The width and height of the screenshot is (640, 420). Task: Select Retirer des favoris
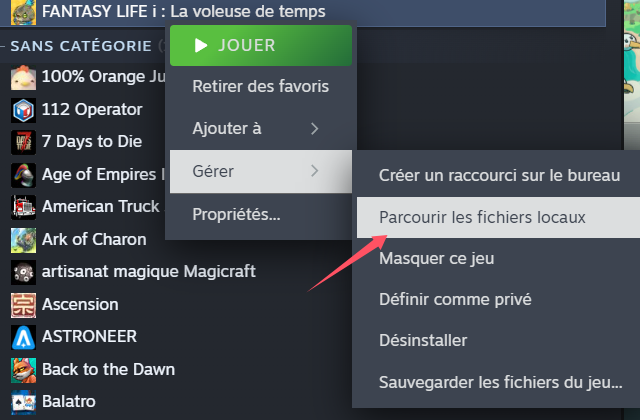[x=261, y=87]
